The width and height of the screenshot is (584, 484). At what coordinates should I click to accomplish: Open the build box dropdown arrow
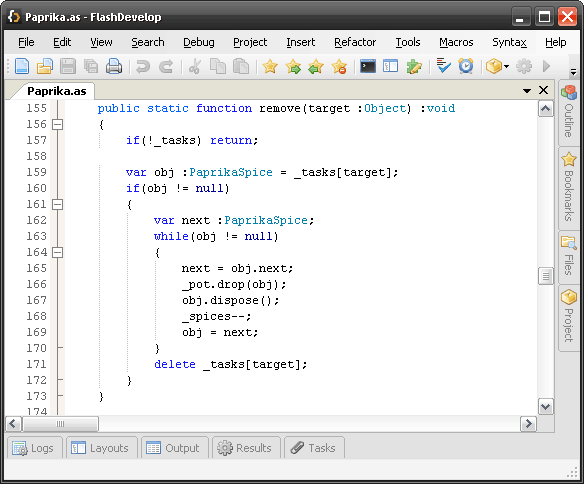pyautogui.click(x=507, y=67)
